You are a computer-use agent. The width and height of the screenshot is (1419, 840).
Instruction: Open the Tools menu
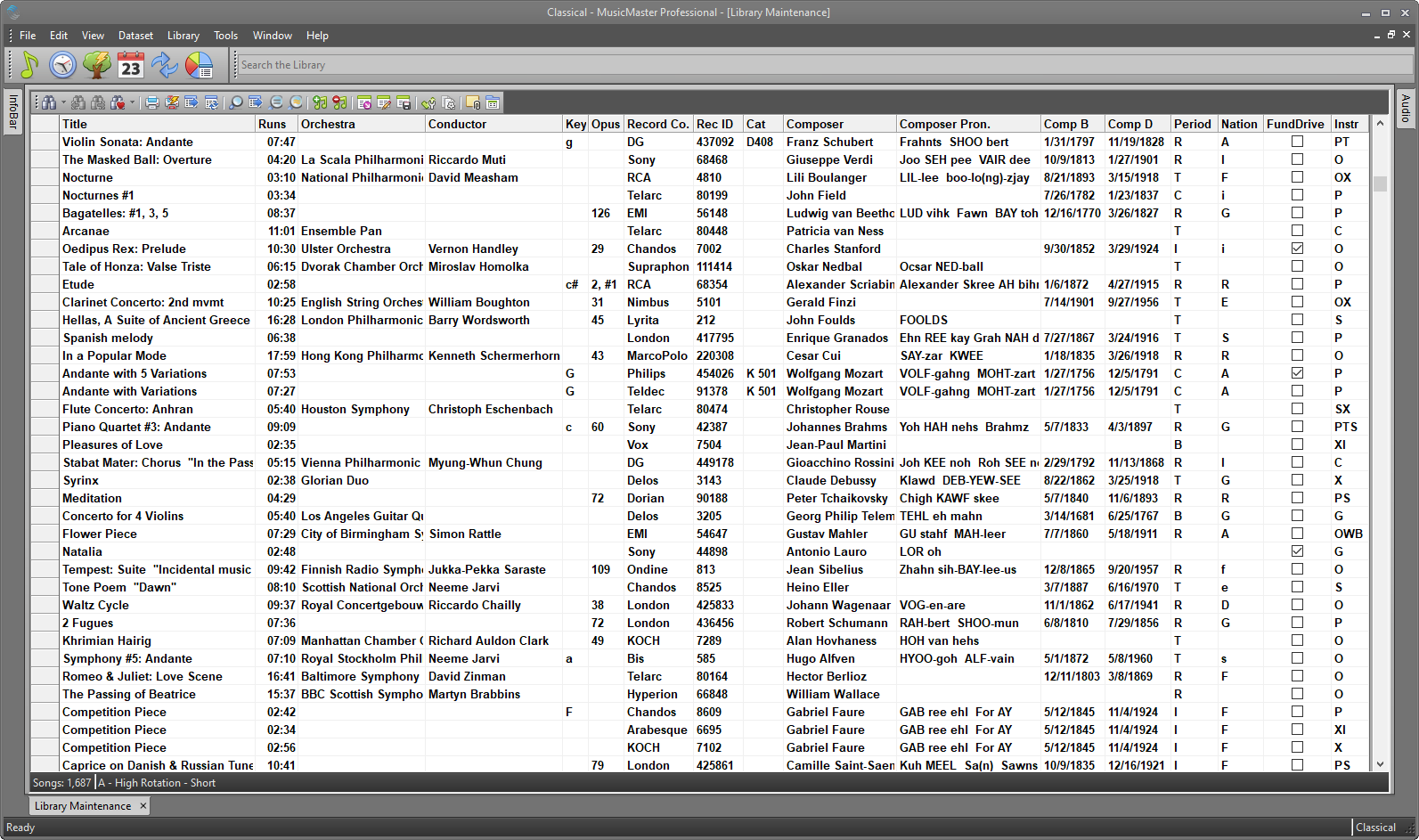coord(225,36)
